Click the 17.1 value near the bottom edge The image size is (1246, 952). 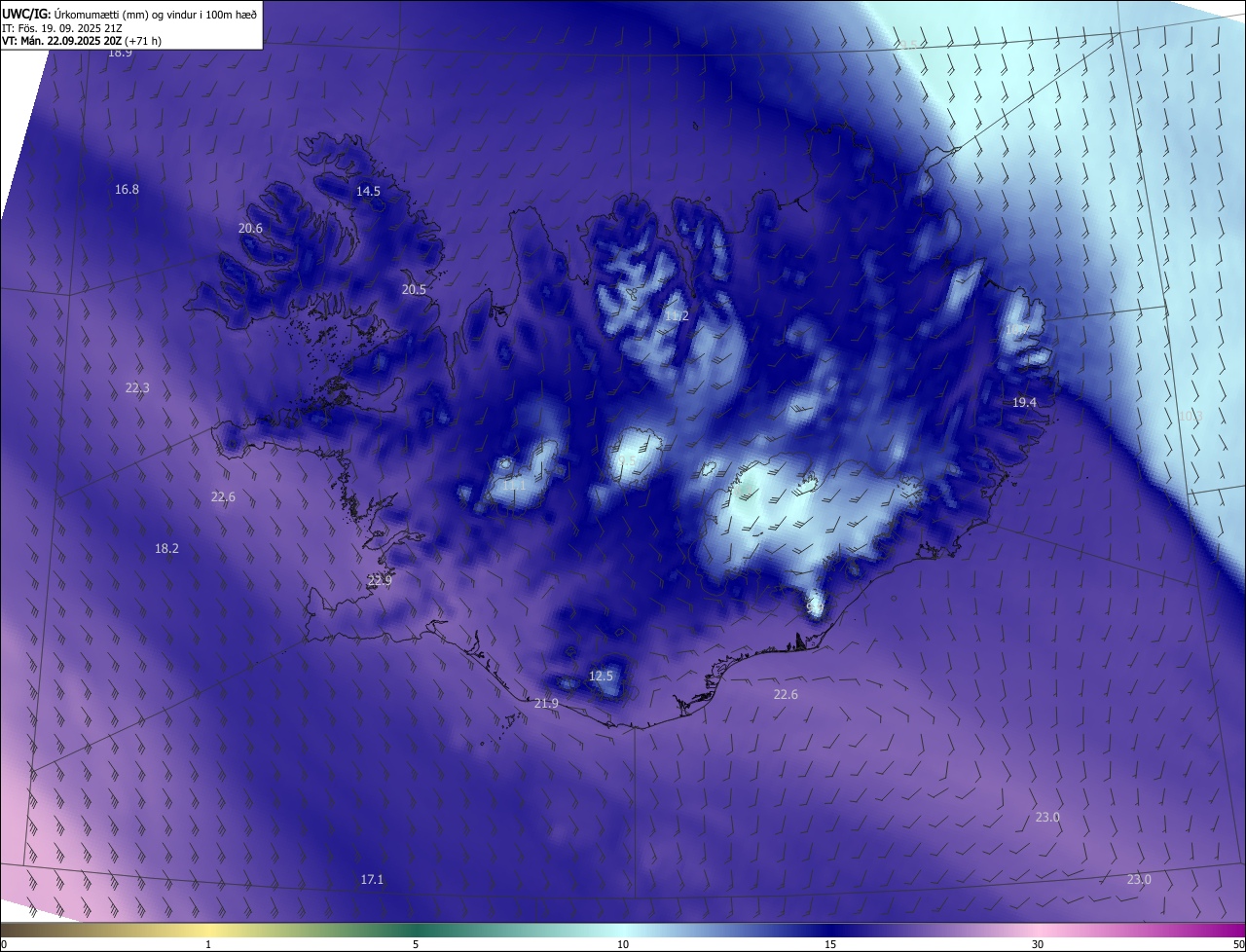(372, 880)
